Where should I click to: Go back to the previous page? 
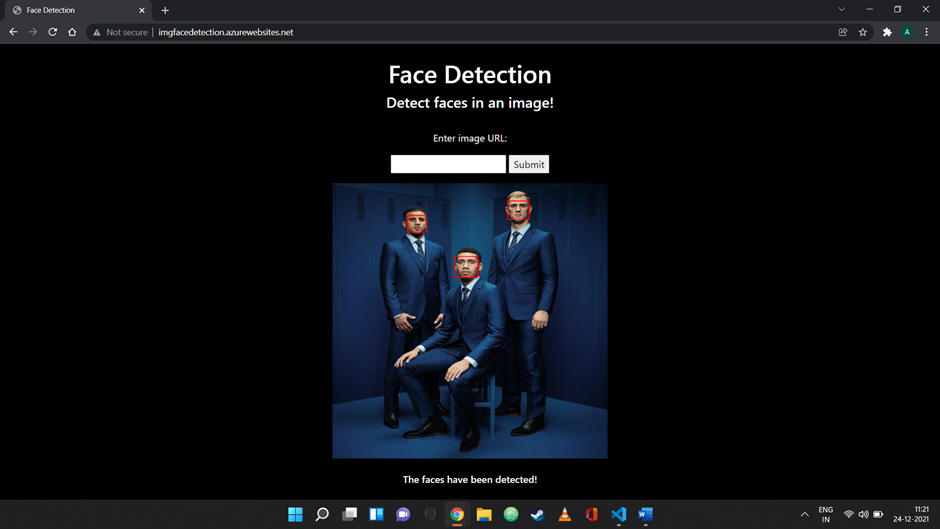tap(13, 32)
